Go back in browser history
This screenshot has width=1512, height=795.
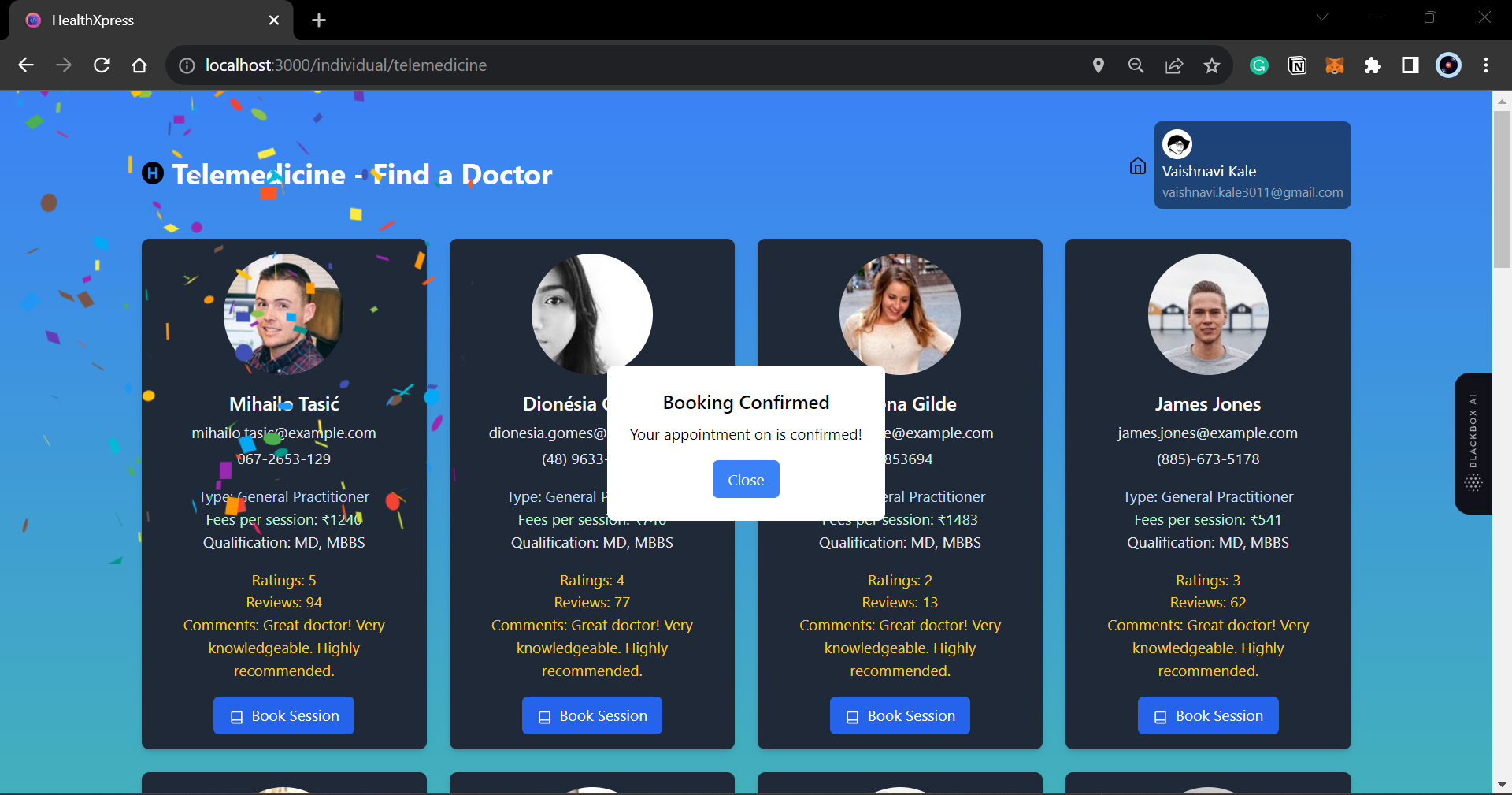pos(26,65)
